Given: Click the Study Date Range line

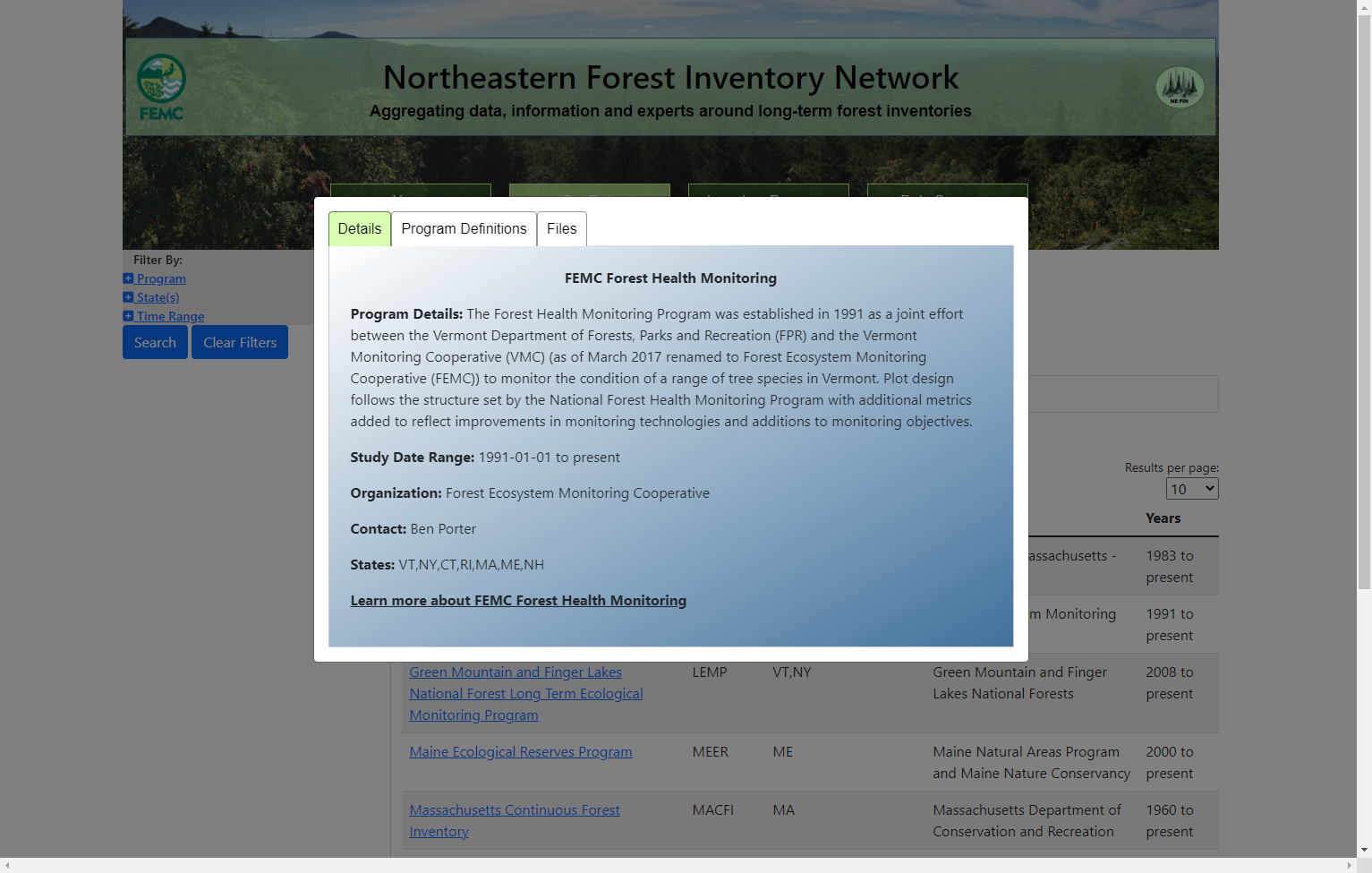Looking at the screenshot, I should [x=484, y=458].
